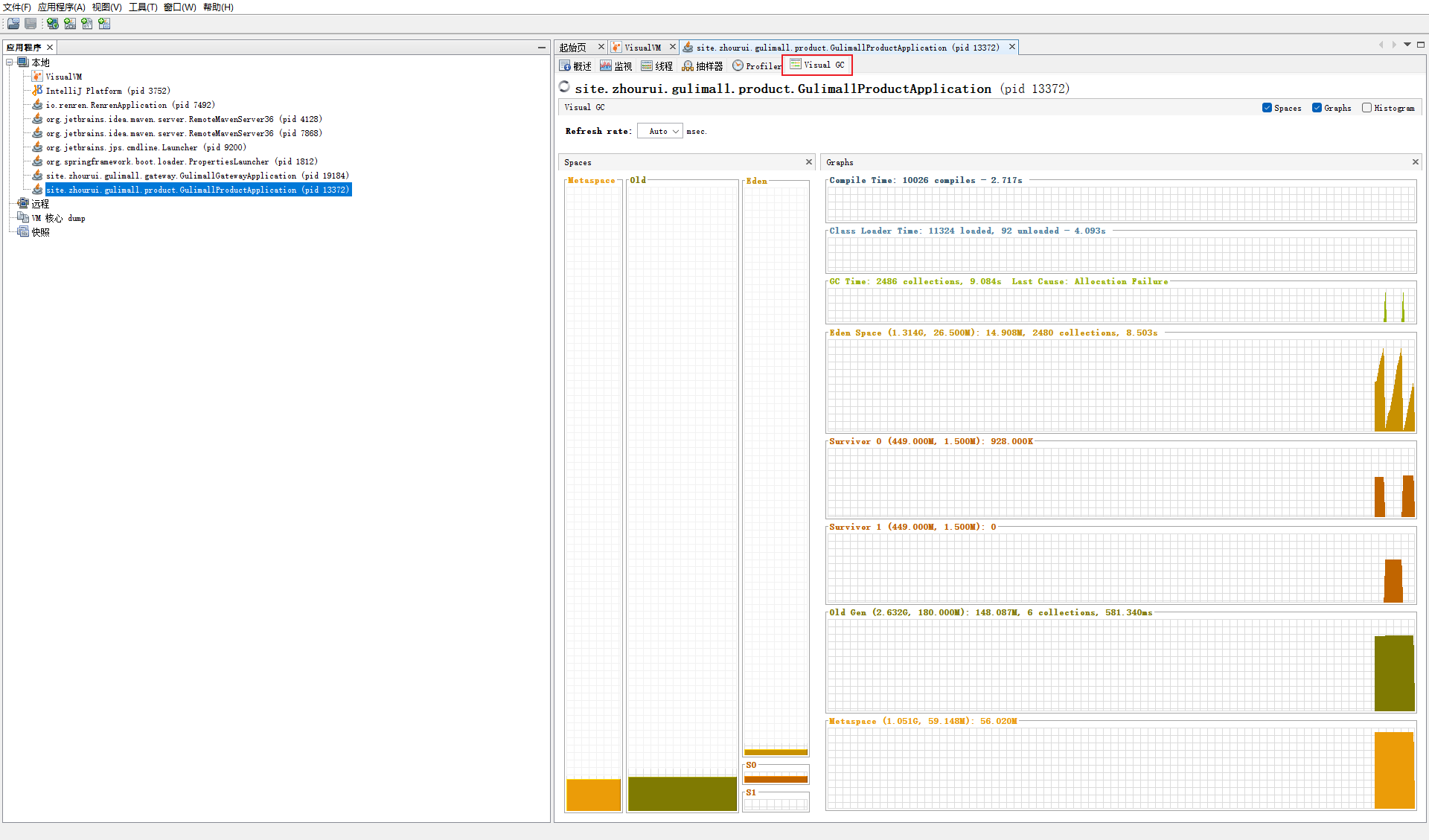Click the grayed save snapshot toolbar icon

click(31, 24)
